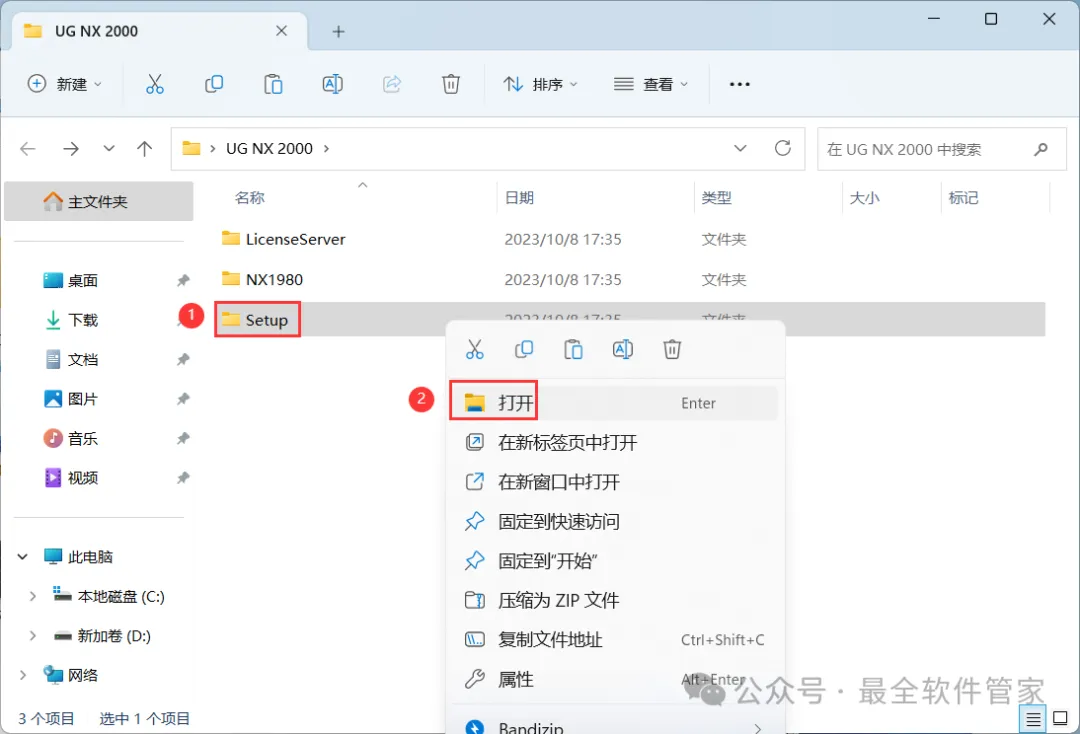This screenshot has width=1080, height=734.
Task: Go back with the left arrow
Action: [28, 149]
